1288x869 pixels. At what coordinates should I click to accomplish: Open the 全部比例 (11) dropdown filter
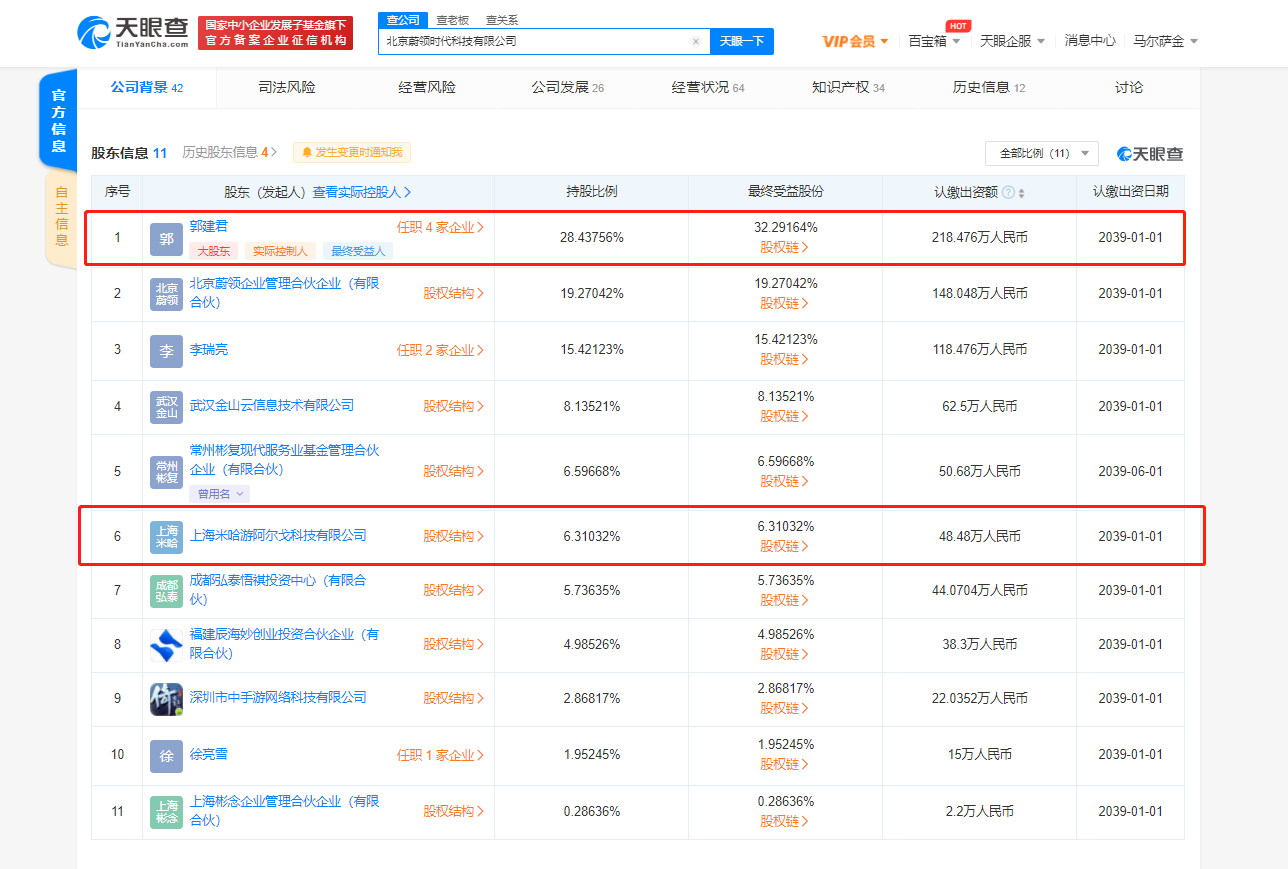tap(1042, 153)
